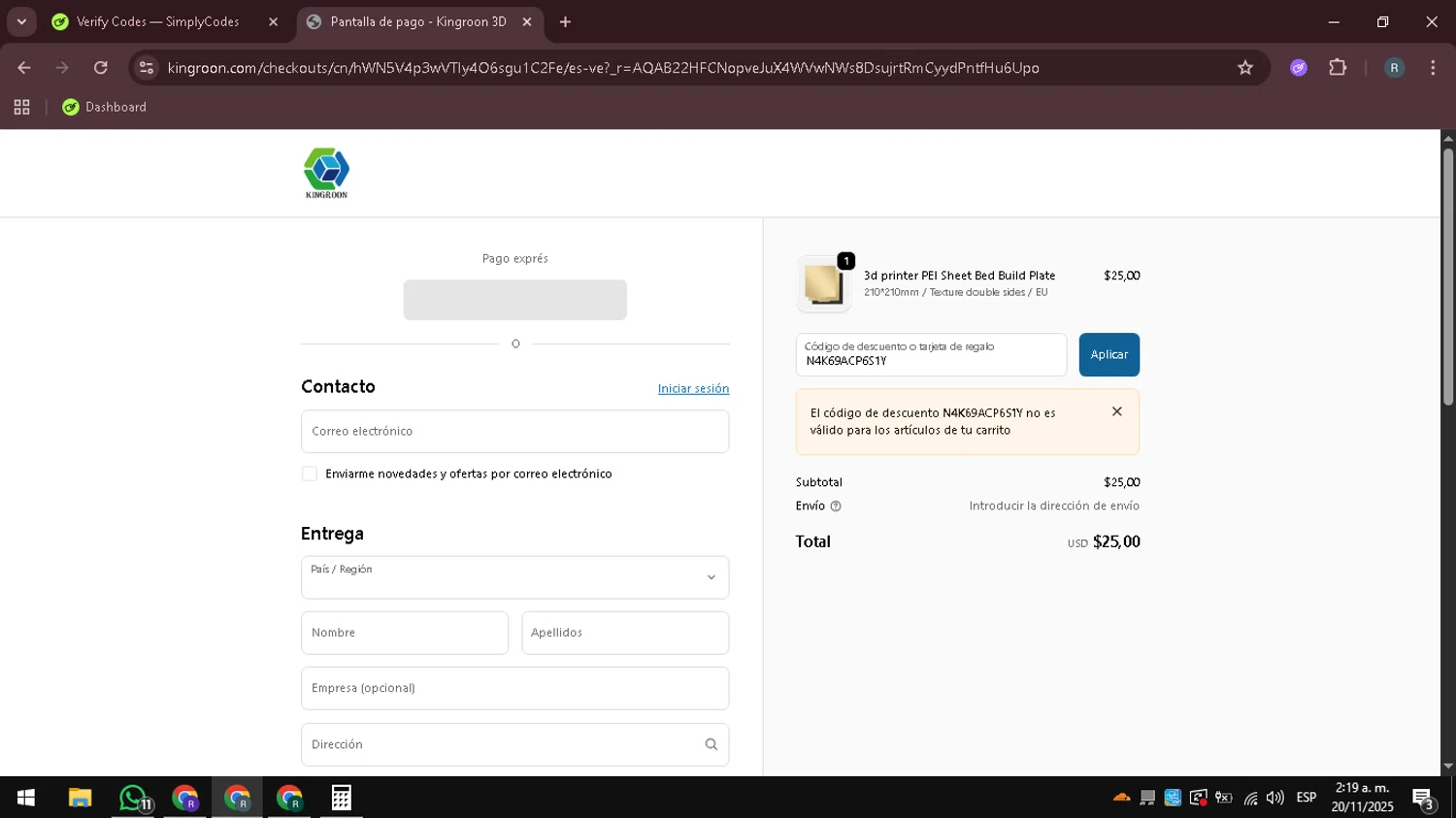This screenshot has height=818, width=1456.
Task: Reload the checkout page
Action: tap(101, 68)
